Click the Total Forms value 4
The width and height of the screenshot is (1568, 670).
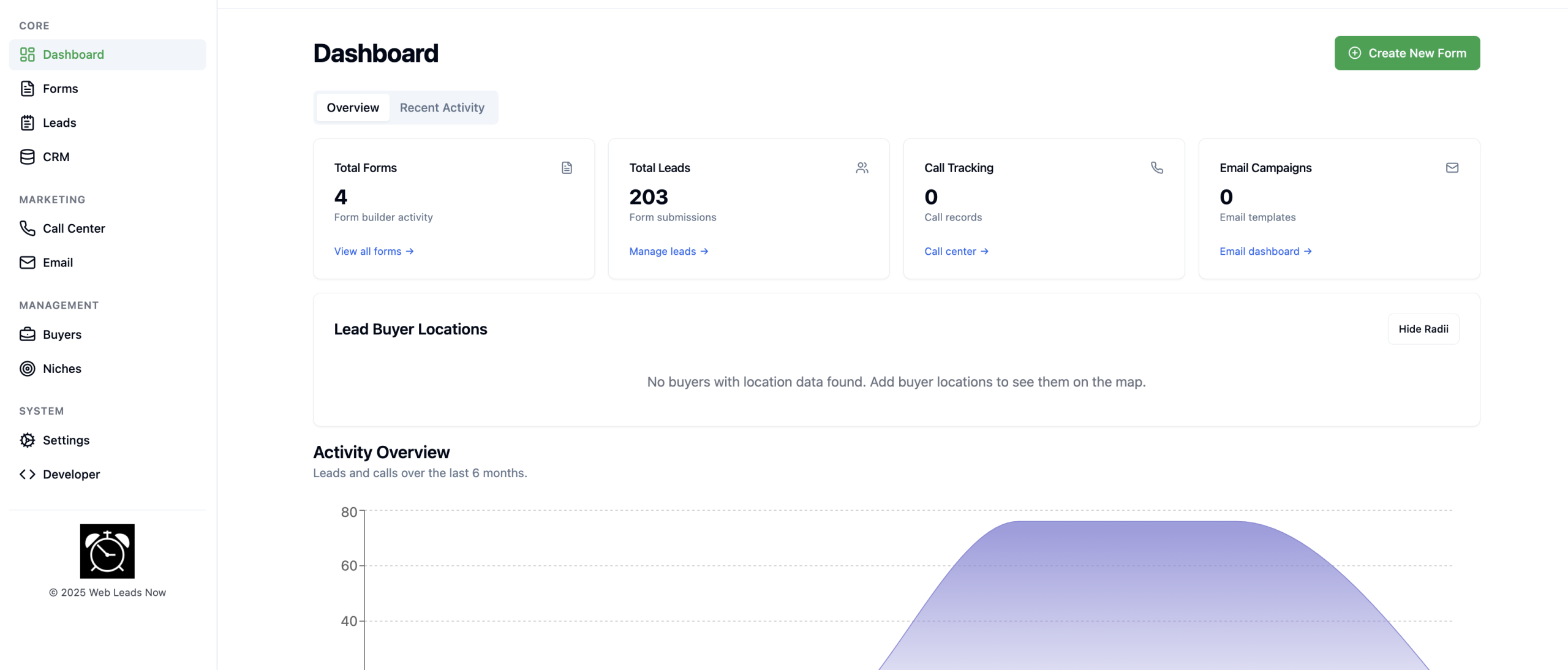341,197
